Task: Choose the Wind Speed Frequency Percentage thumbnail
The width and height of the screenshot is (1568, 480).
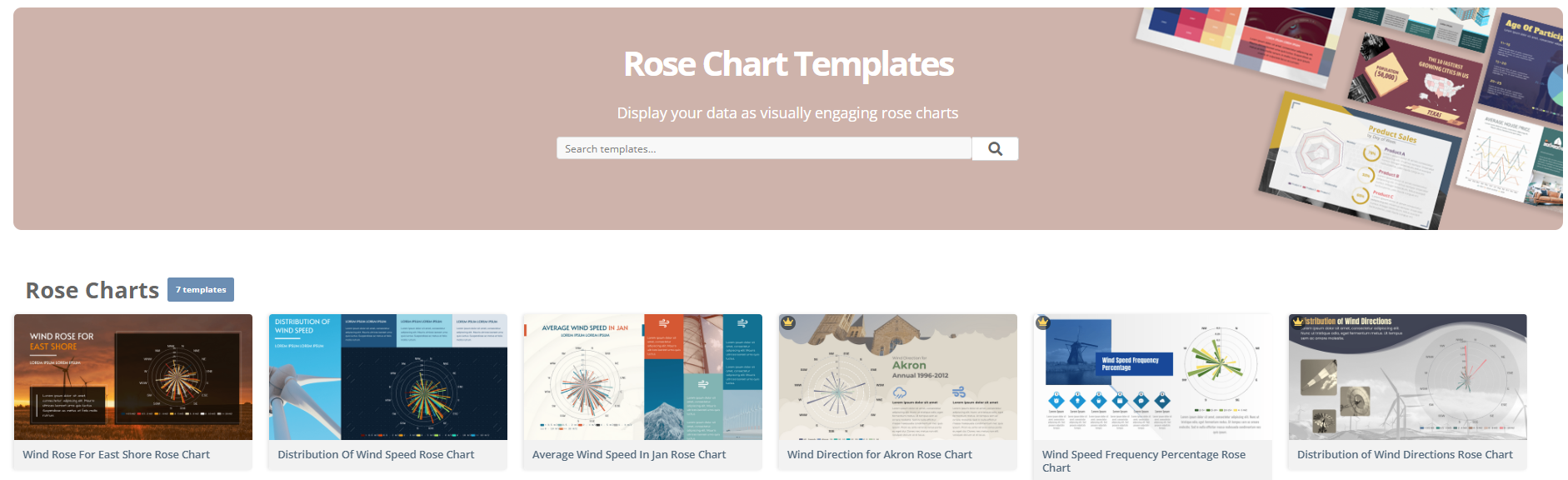Action: pyautogui.click(x=1152, y=377)
